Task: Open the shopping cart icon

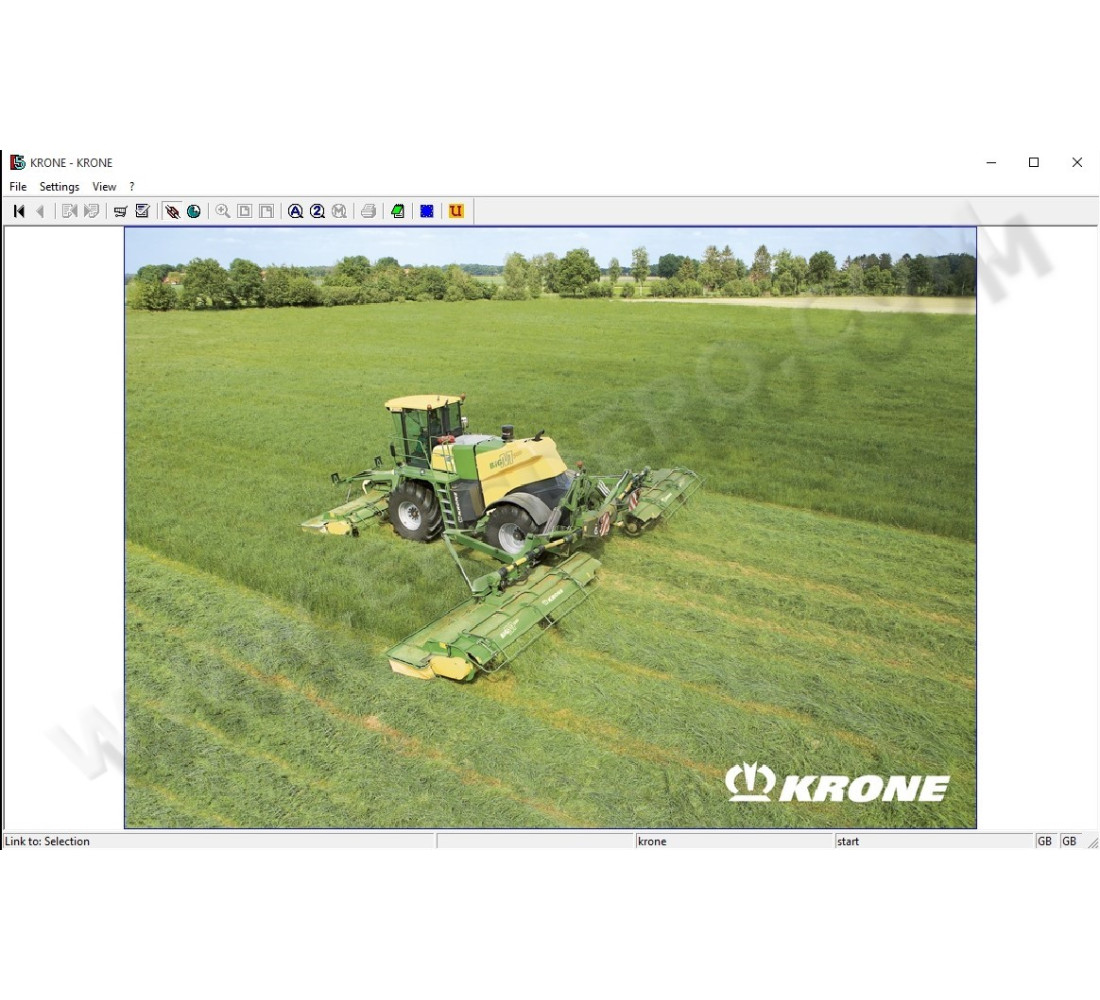Action: (119, 210)
